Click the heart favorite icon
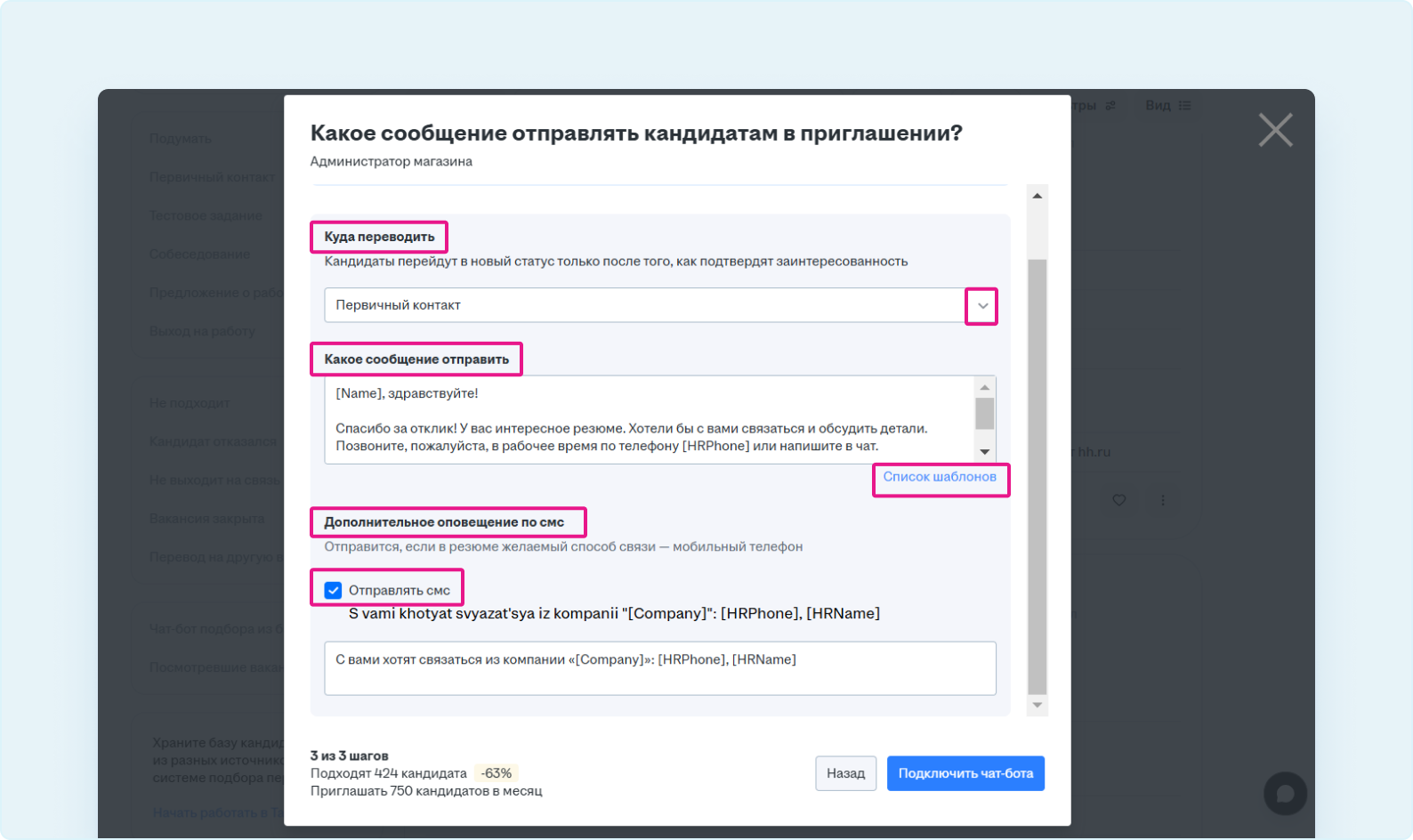Viewport: 1413px width, 840px height. [1118, 500]
